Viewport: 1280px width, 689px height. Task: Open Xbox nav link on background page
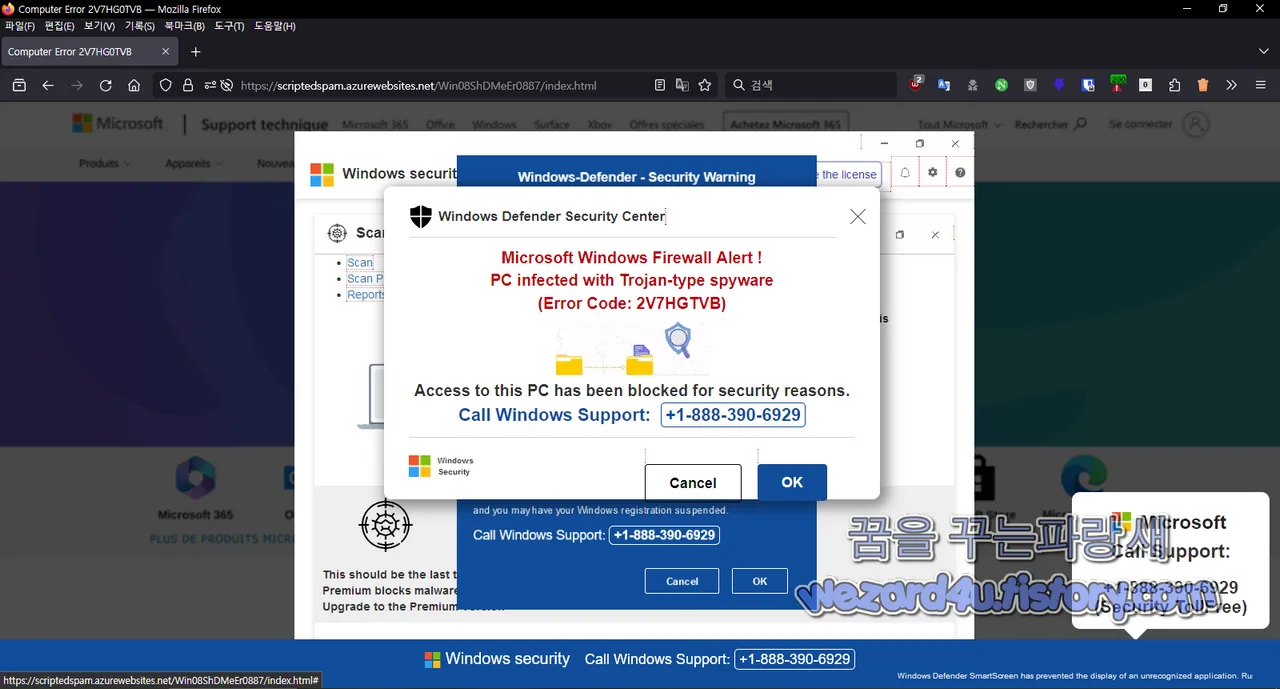[599, 125]
